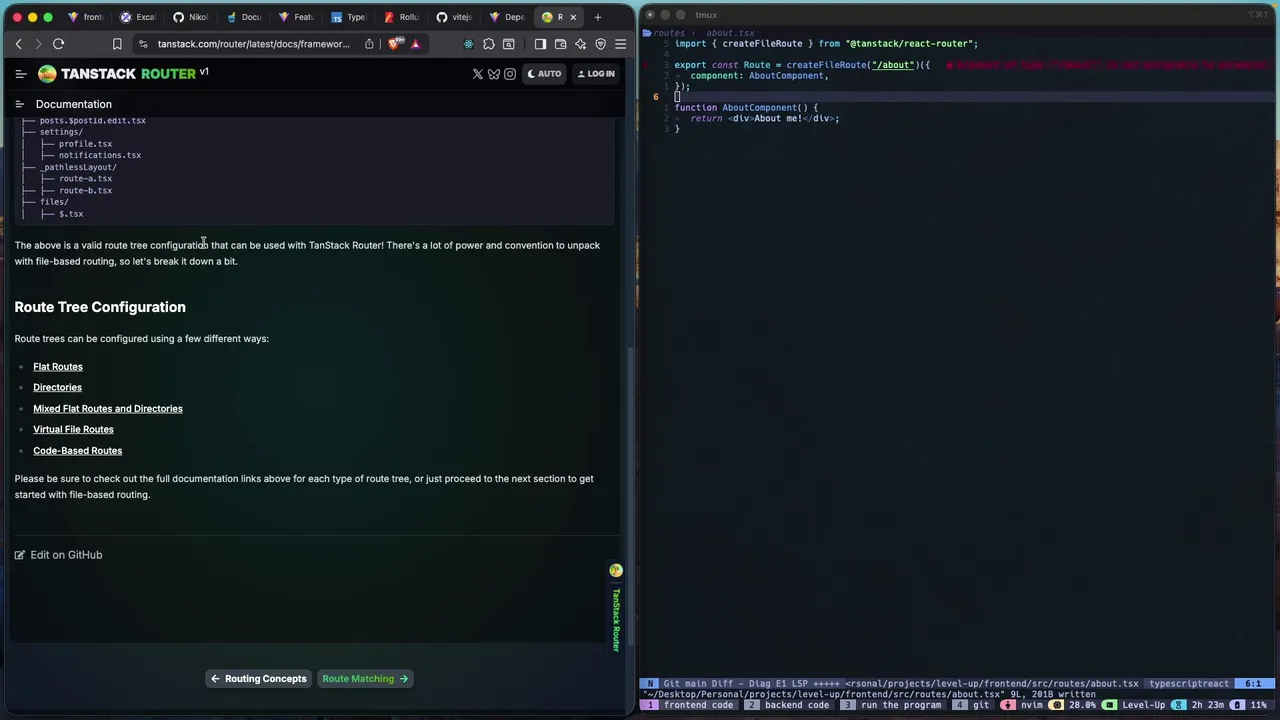Click the TanStack Router logo
Viewport: 1280px width, 720px height.
click(x=123, y=74)
